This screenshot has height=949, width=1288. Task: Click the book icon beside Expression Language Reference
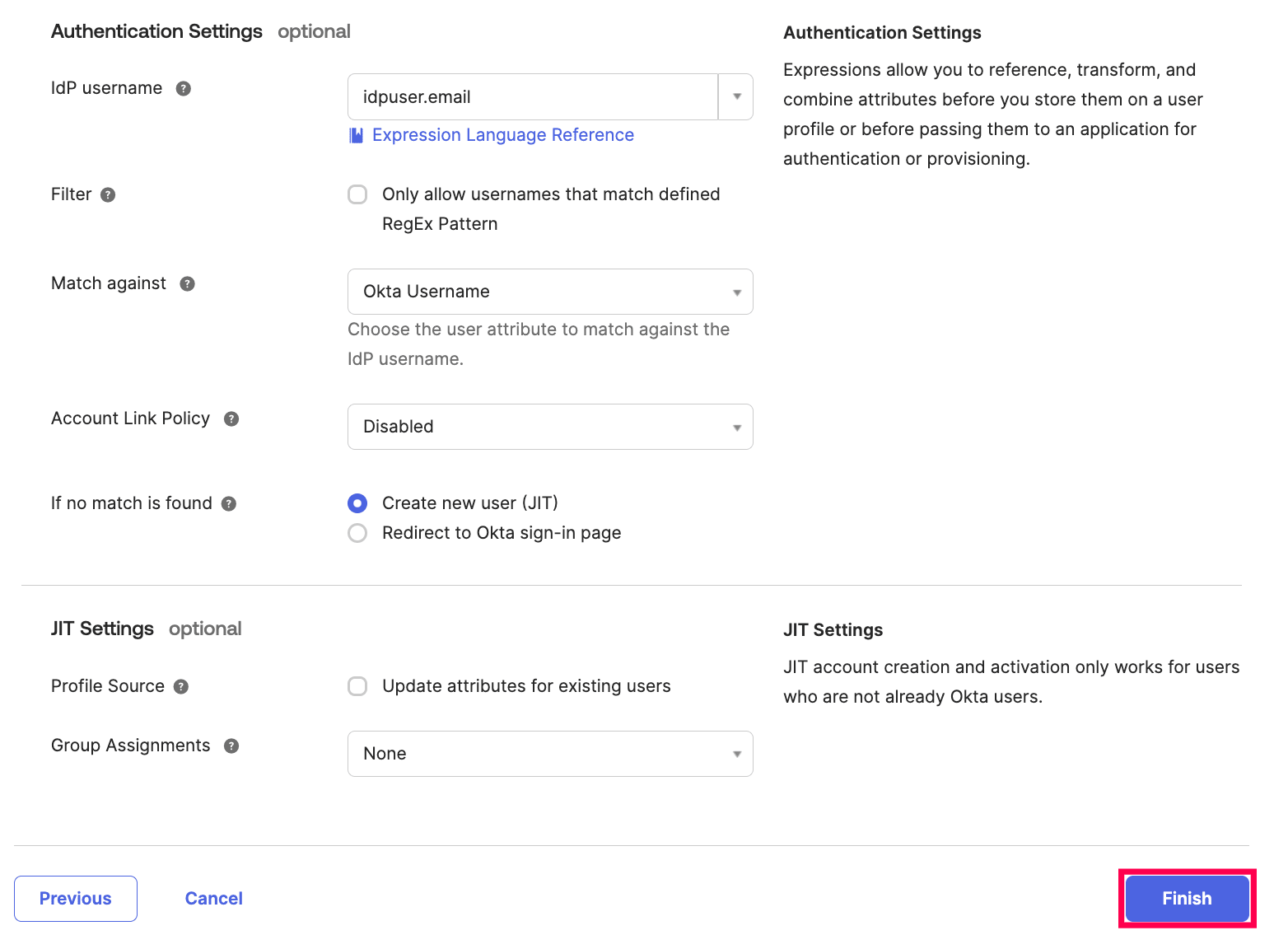[356, 136]
